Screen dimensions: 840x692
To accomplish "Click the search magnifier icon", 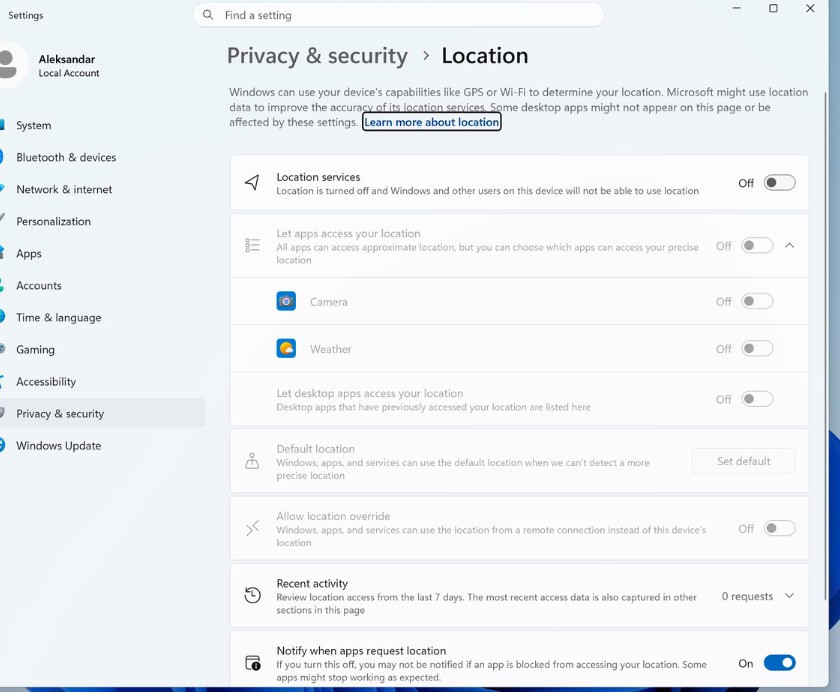I will coord(208,15).
